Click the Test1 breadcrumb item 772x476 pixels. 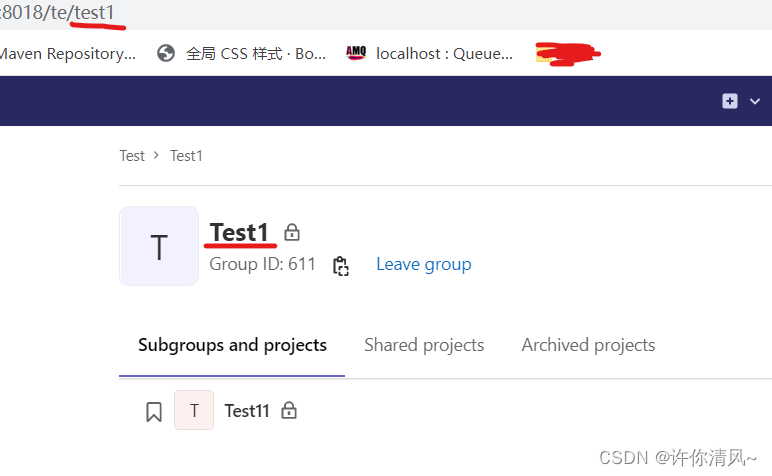[x=186, y=156]
